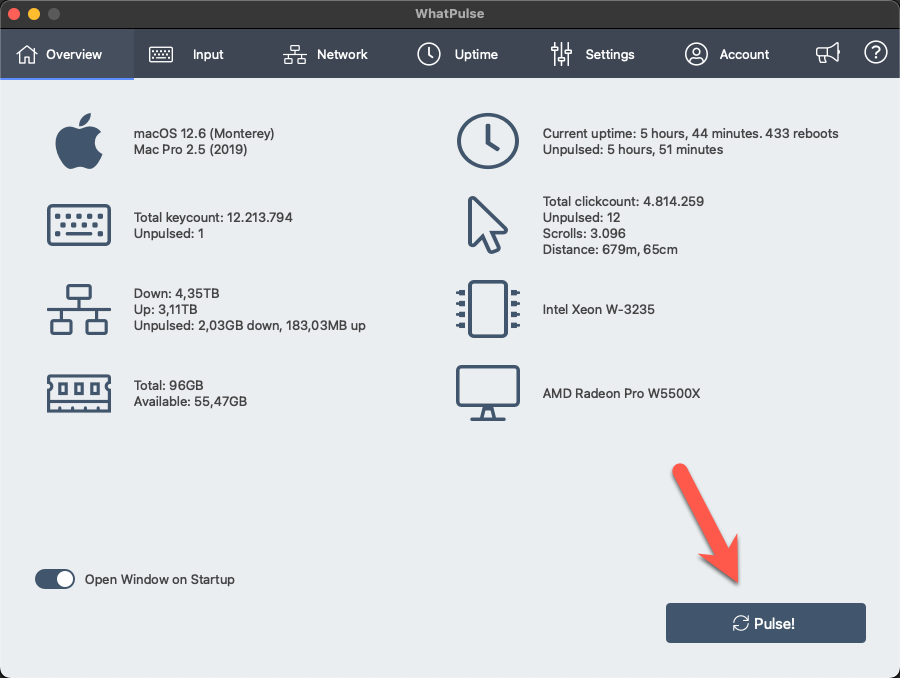Viewport: 900px width, 678px height.
Task: Click the sliders icon on Settings tab
Action: 561,54
